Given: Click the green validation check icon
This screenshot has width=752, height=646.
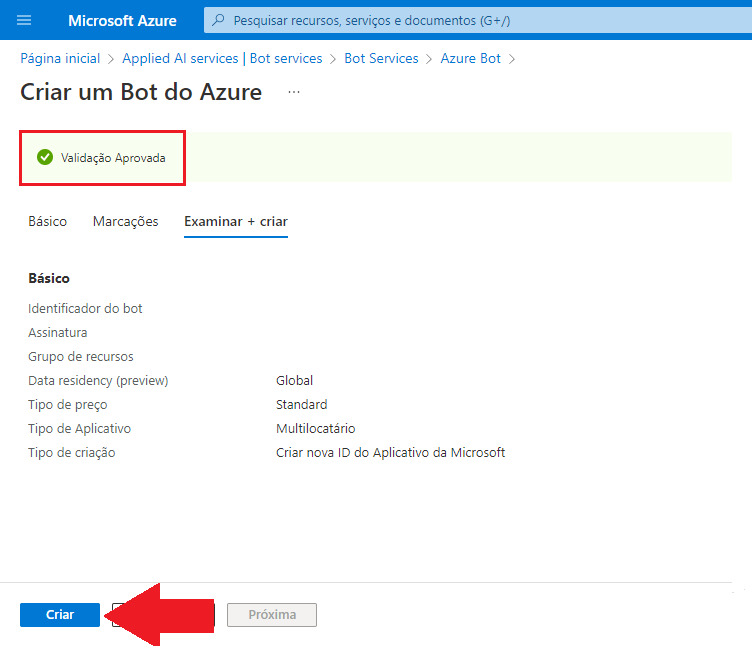Looking at the screenshot, I should point(45,157).
